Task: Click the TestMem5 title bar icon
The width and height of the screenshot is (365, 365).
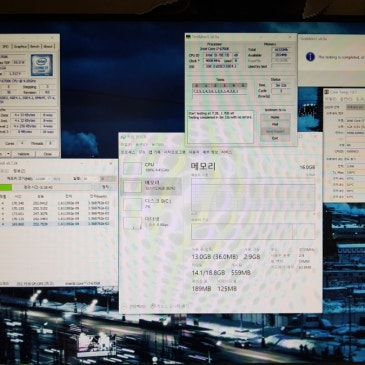Action: pos(189,37)
